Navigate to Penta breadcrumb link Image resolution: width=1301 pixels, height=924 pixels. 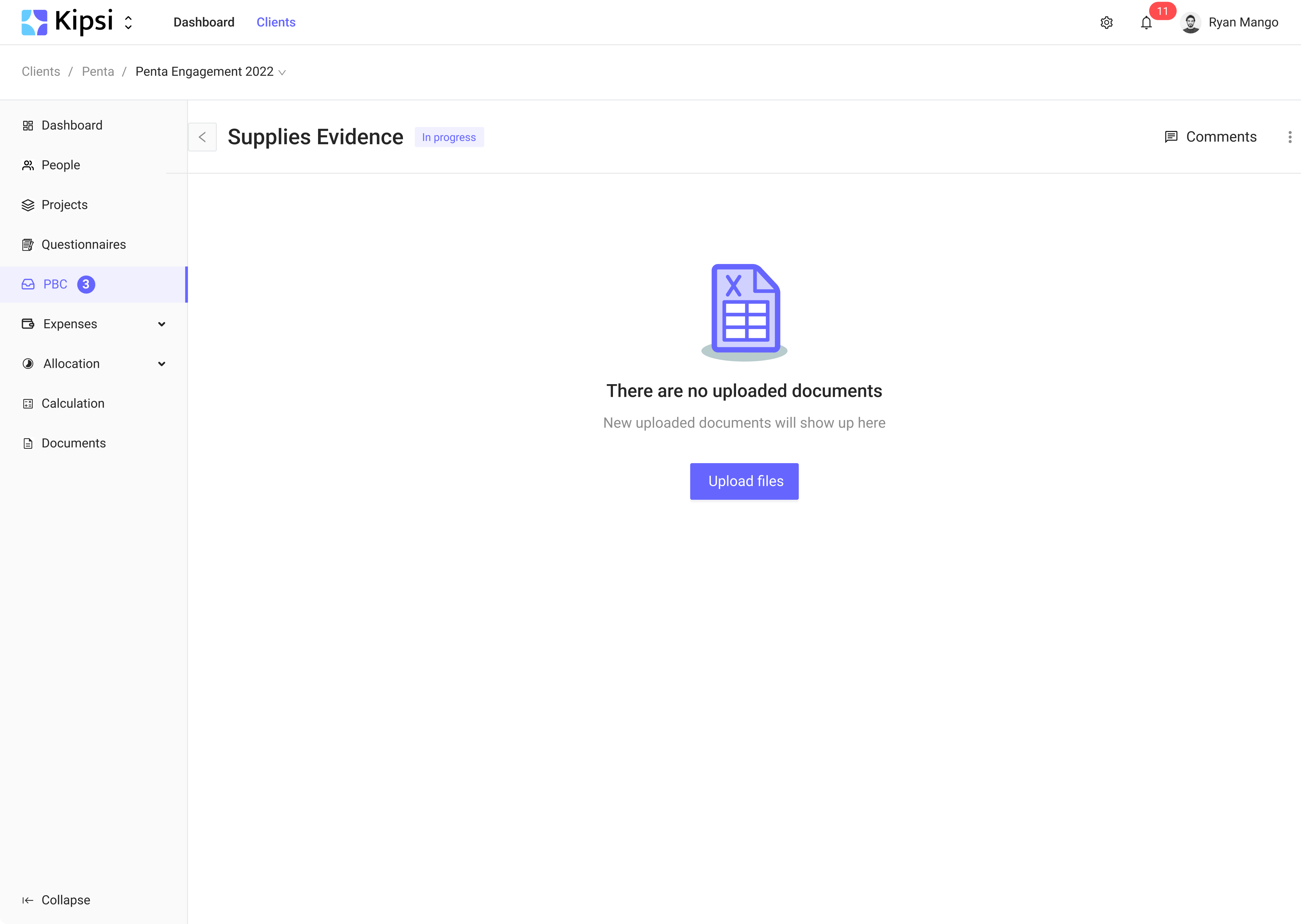(x=98, y=72)
